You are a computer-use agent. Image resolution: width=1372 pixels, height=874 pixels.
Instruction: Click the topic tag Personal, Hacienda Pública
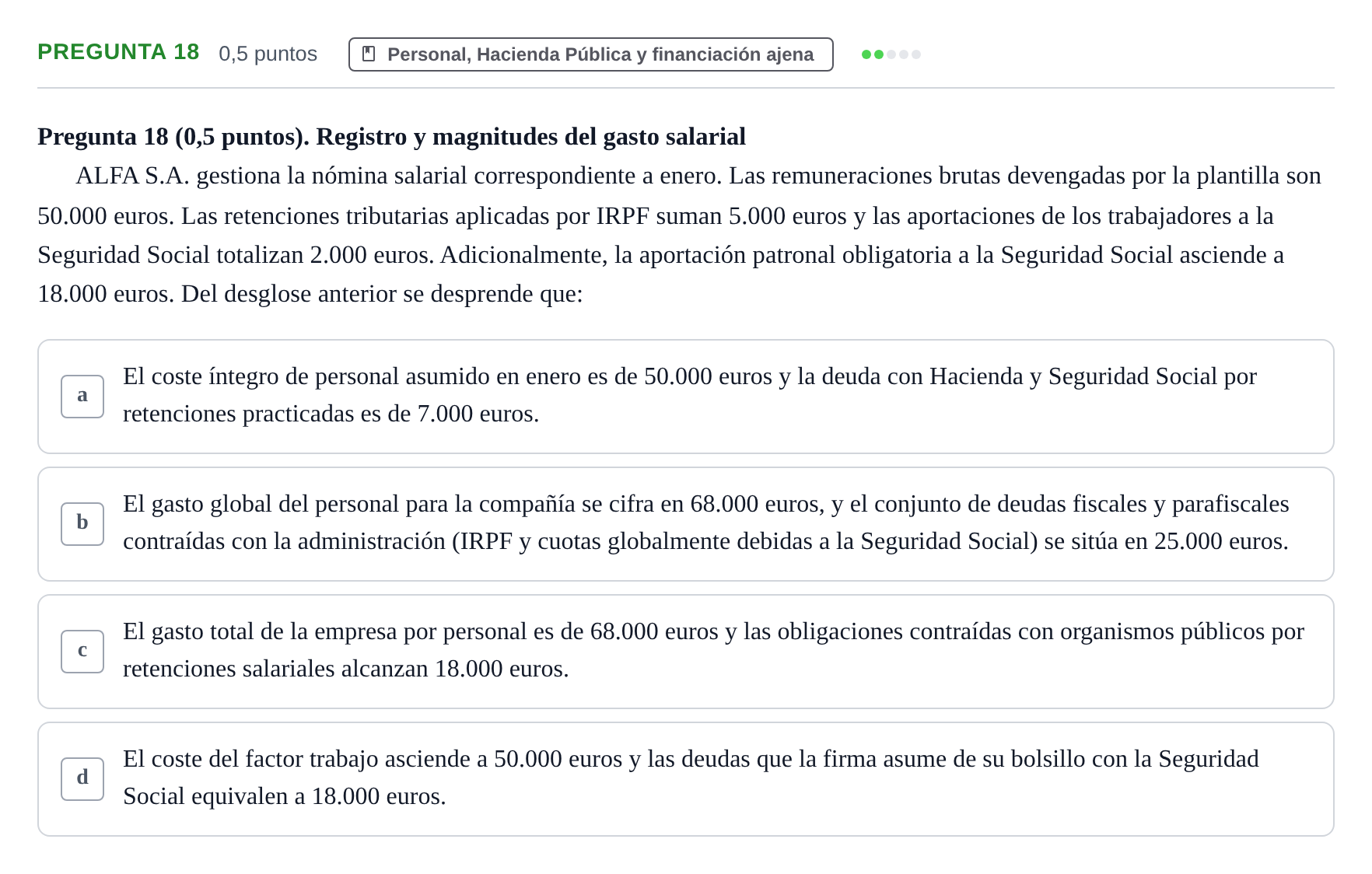click(591, 54)
